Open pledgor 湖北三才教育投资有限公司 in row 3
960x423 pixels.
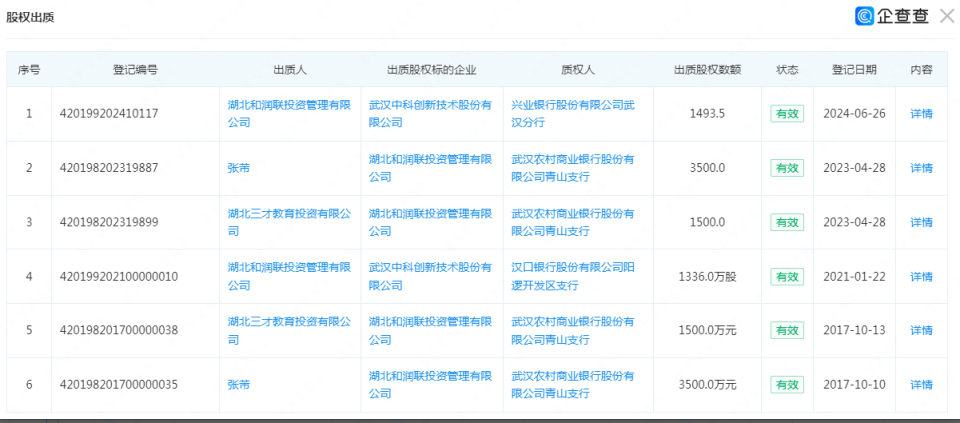(x=289, y=222)
